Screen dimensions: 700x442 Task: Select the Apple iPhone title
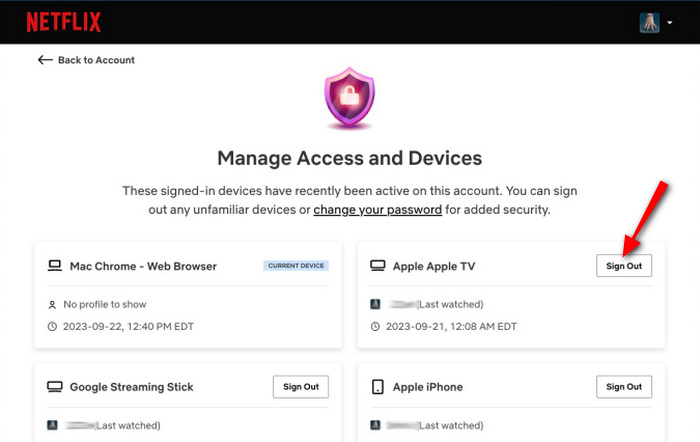point(428,387)
